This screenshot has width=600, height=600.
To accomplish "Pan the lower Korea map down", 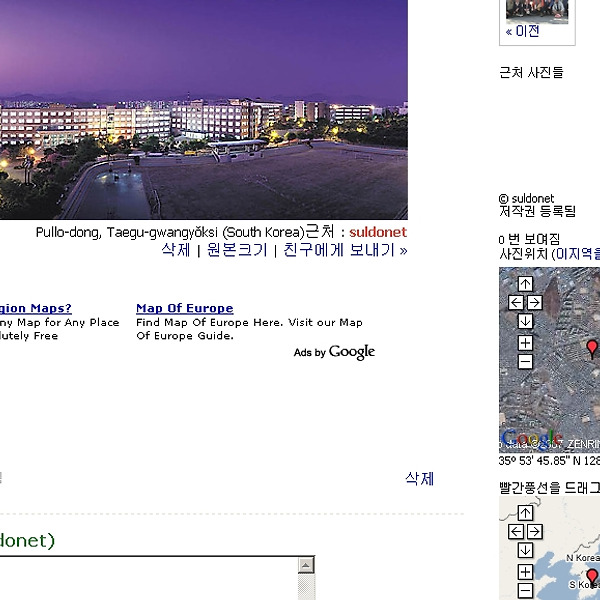I will [x=525, y=550].
